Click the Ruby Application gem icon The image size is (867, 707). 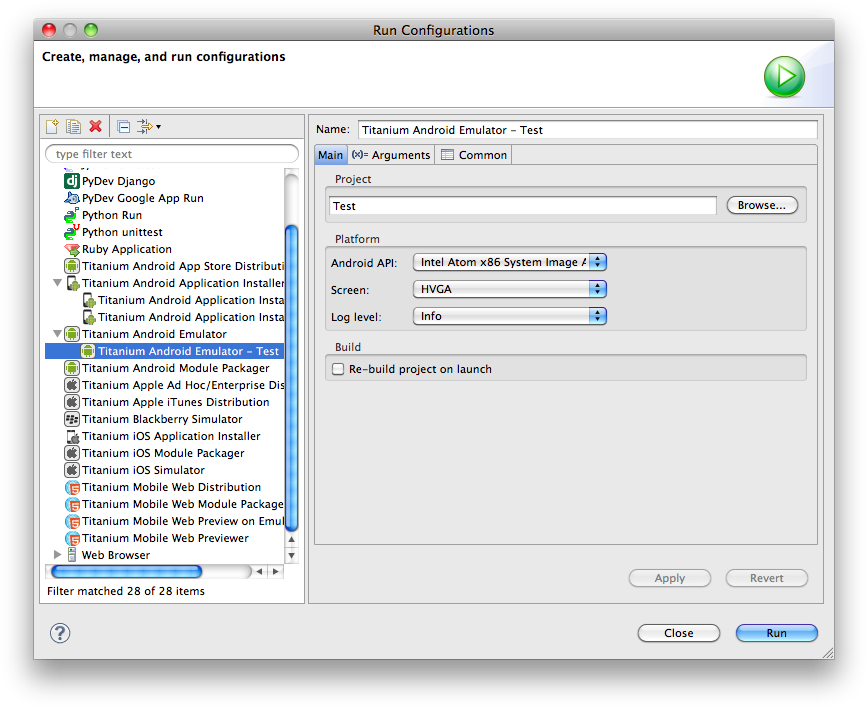coord(72,249)
